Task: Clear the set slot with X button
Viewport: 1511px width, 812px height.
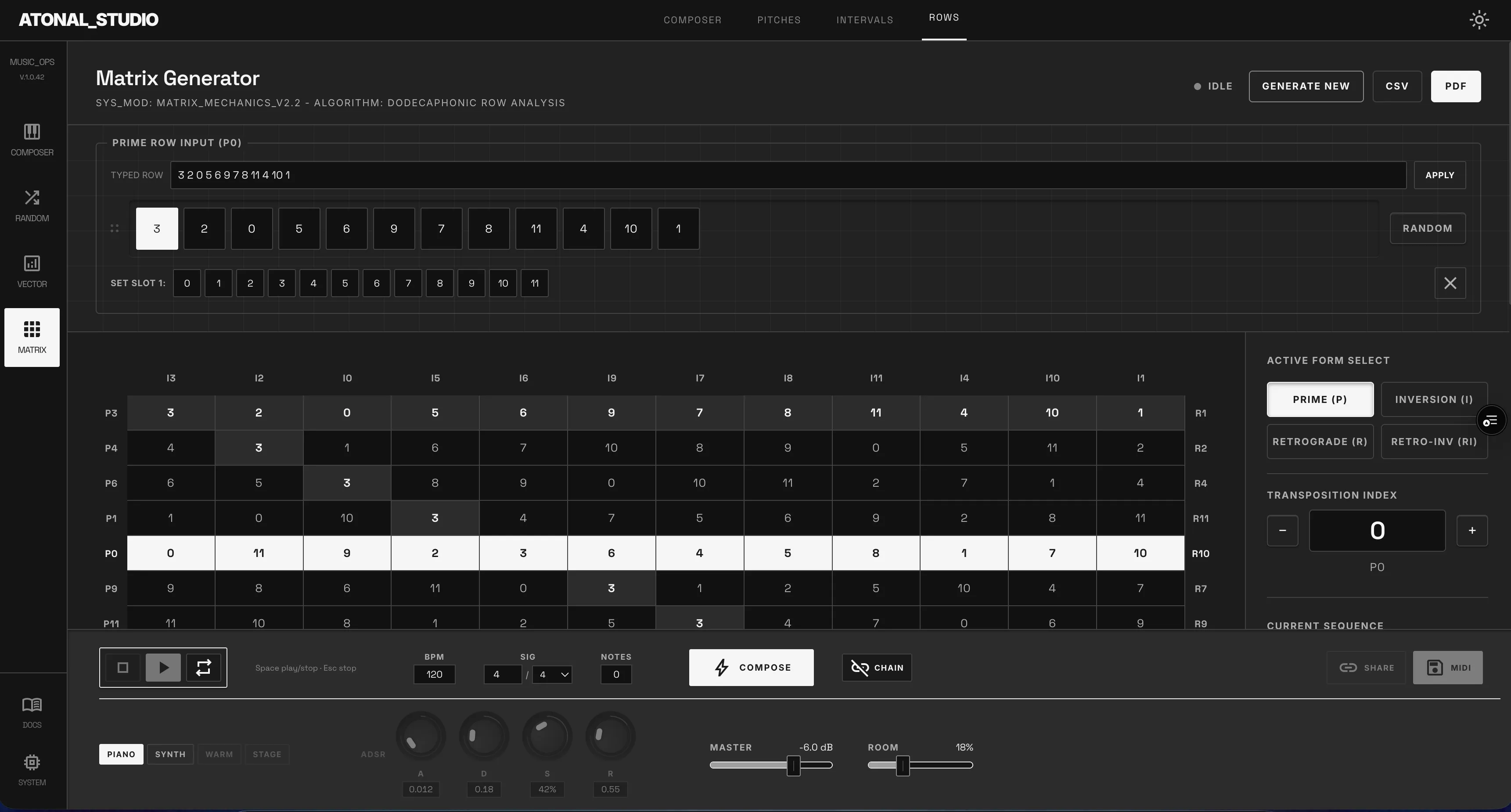Action: coord(1450,283)
